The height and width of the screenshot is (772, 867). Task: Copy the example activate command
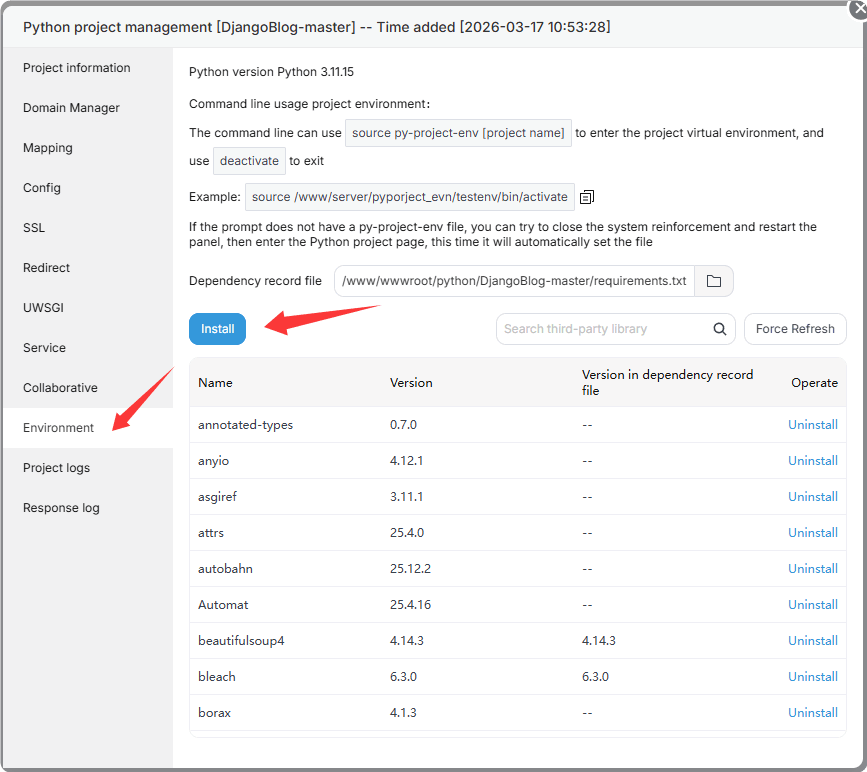pyautogui.click(x=587, y=197)
